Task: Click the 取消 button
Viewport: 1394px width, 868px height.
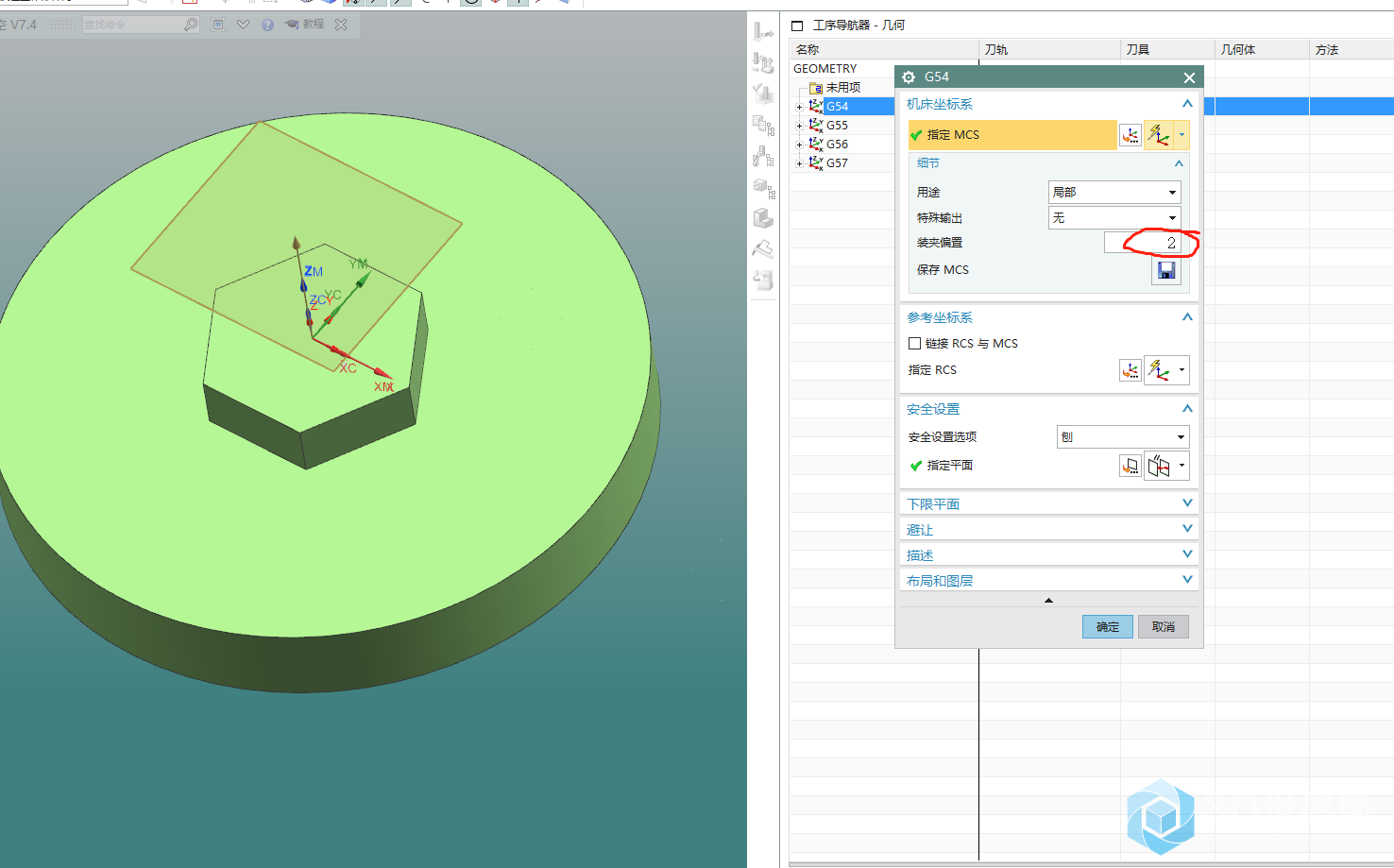Action: pyautogui.click(x=1164, y=626)
